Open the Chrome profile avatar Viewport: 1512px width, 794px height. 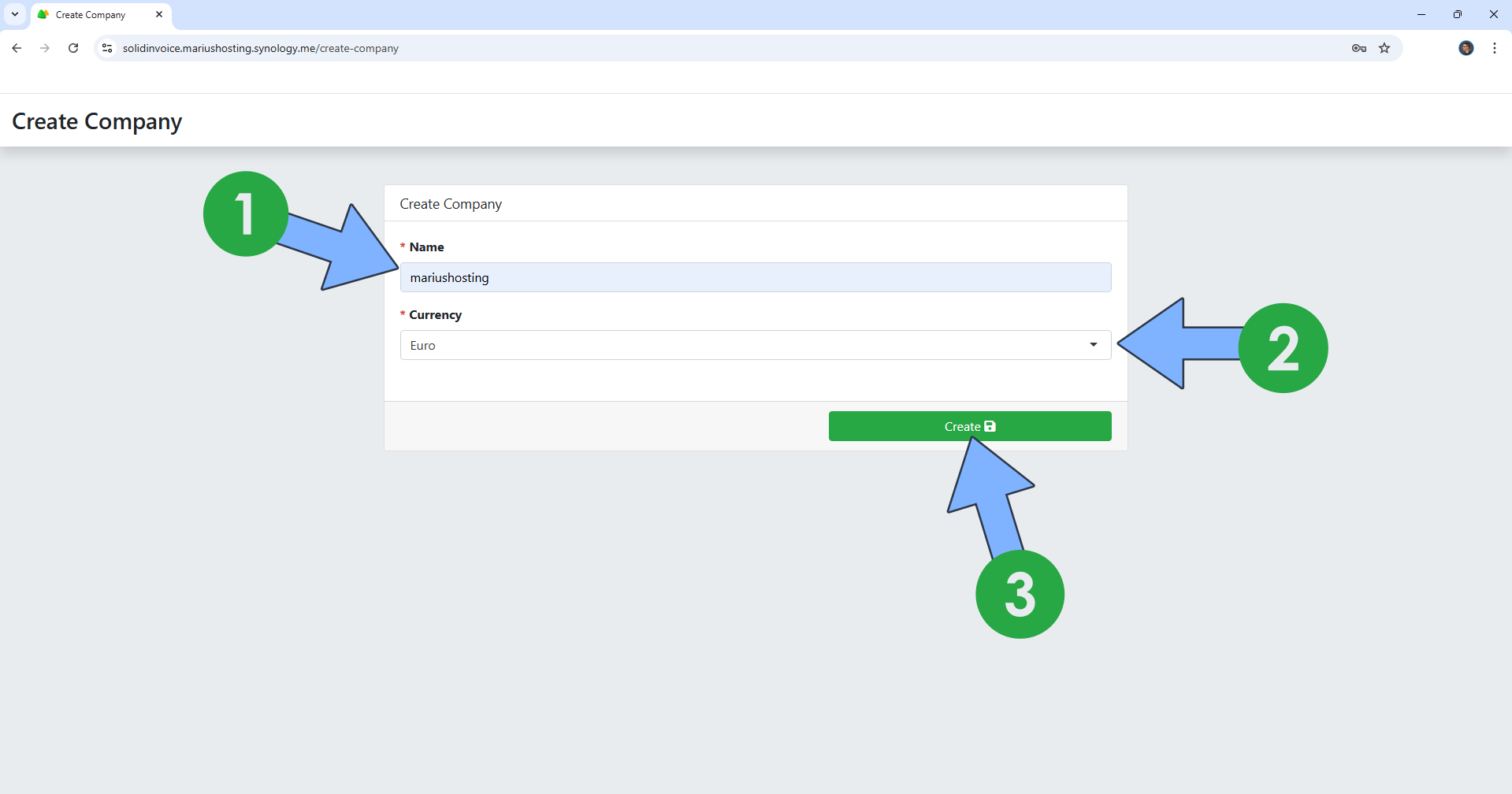(x=1466, y=48)
